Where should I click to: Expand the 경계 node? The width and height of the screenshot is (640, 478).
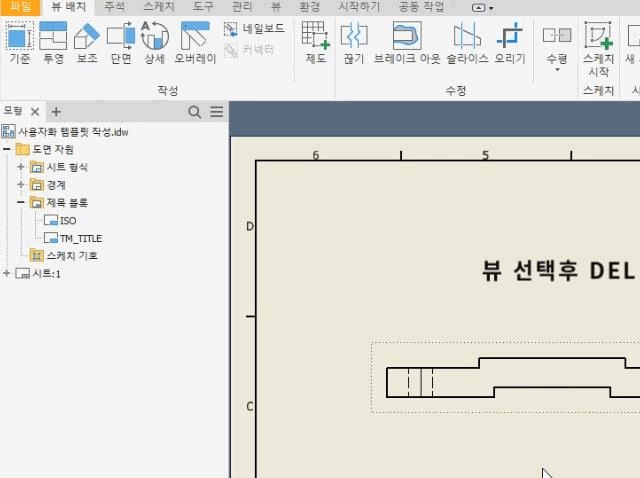[x=21, y=185]
